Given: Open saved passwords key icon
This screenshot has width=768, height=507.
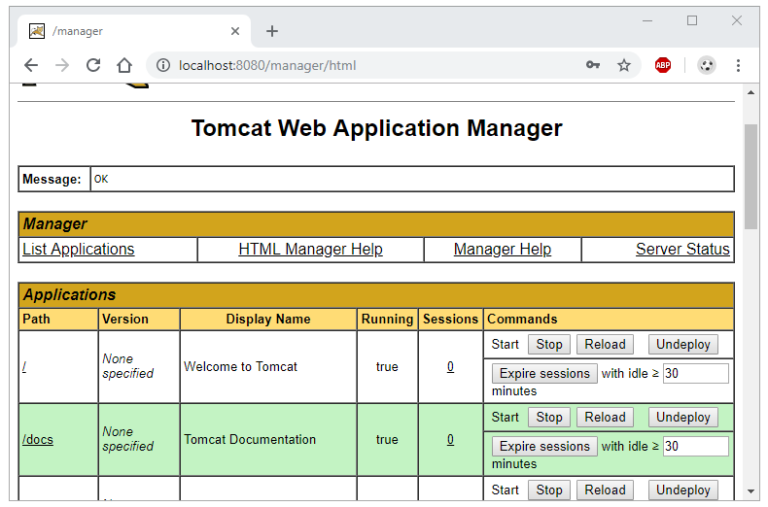Looking at the screenshot, I should (593, 65).
